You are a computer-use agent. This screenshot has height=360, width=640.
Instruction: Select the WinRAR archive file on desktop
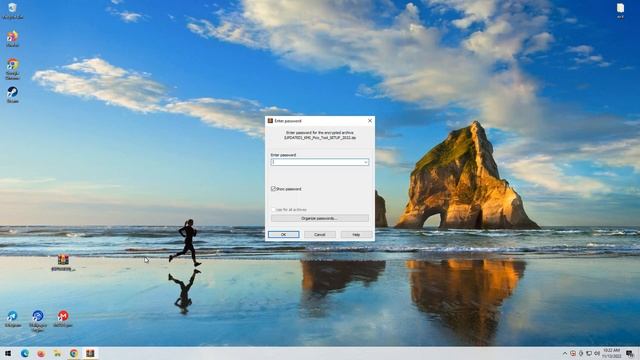[63, 262]
